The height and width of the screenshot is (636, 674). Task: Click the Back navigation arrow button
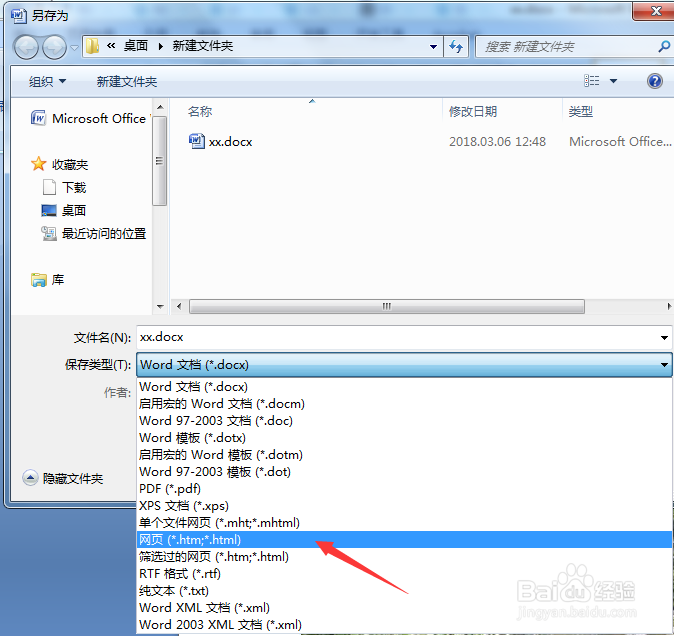point(27,47)
